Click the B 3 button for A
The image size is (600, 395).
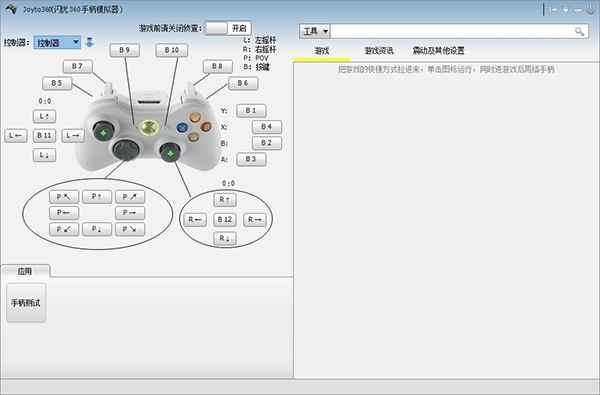tap(251, 159)
